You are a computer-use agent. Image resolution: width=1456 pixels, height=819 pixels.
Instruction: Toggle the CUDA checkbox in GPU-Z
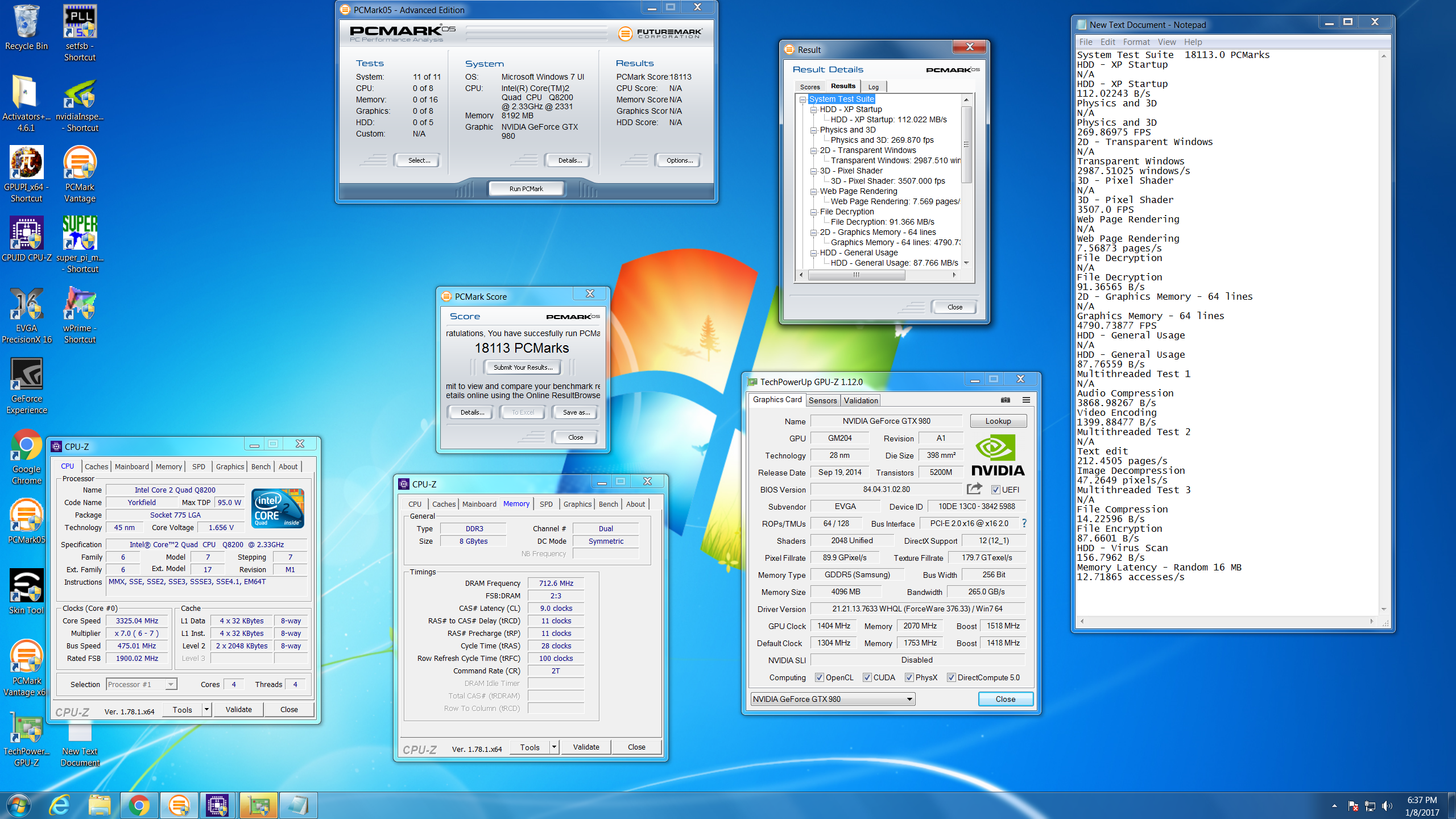point(867,677)
